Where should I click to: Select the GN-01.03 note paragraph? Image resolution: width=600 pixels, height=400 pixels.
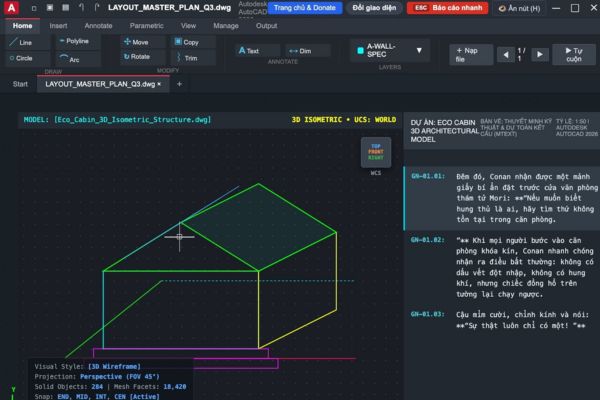coord(502,320)
